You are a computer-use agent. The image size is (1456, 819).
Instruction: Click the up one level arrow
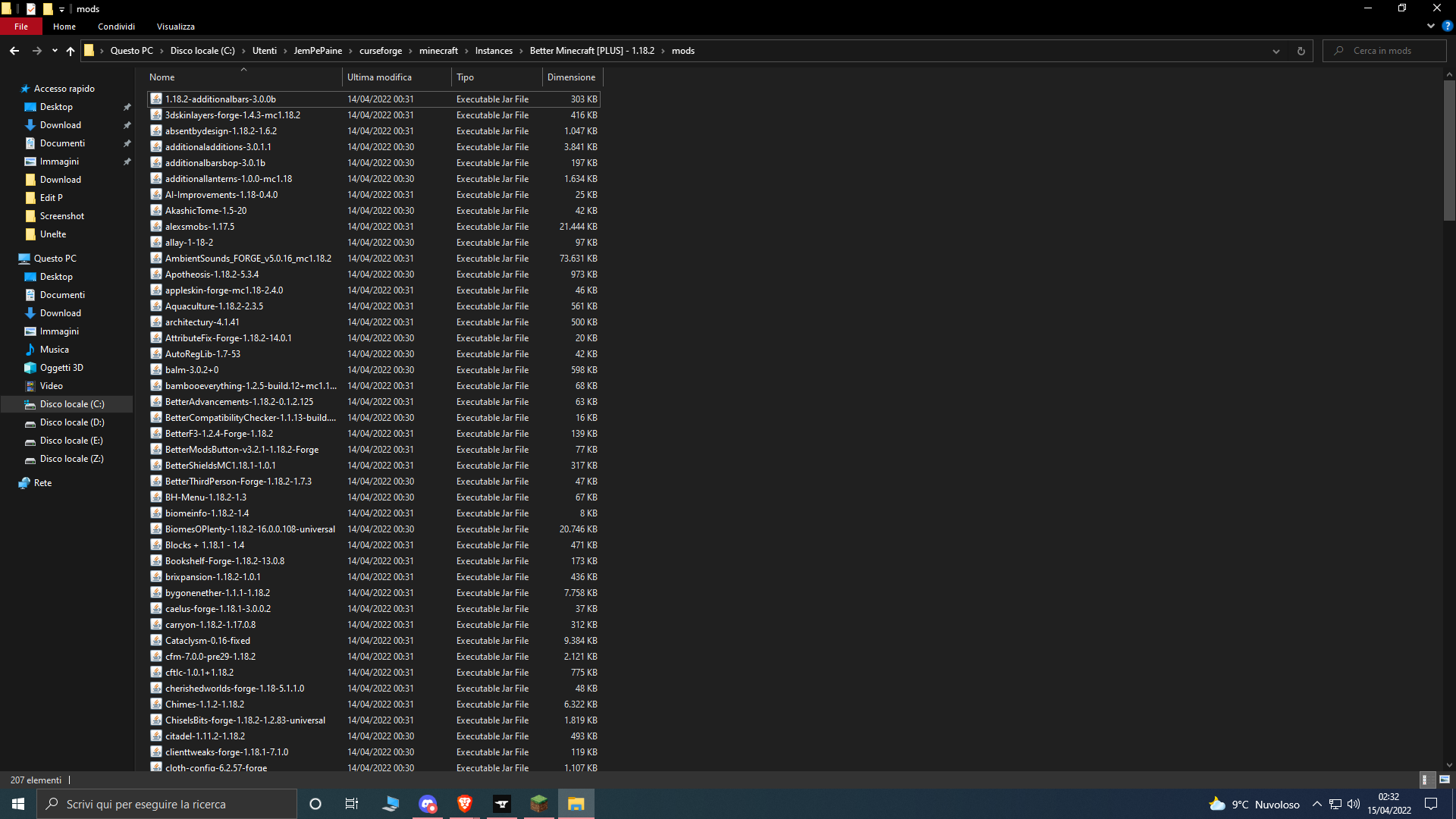tap(70, 51)
